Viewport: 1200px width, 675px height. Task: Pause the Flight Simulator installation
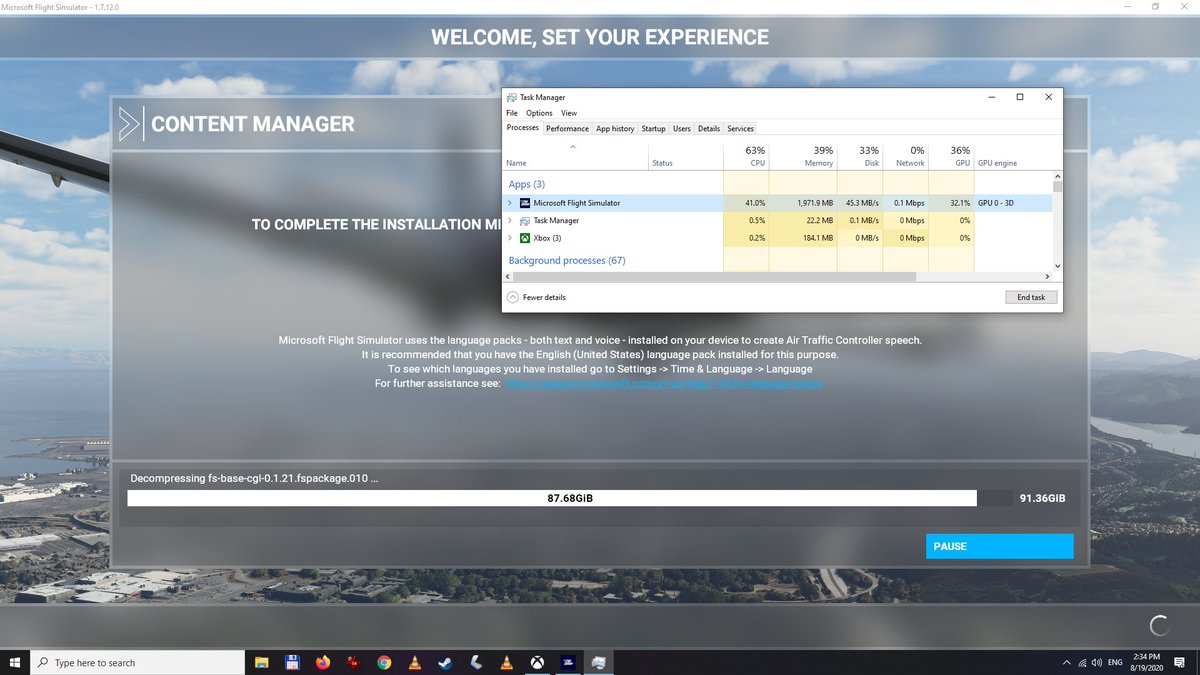pyautogui.click(x=999, y=546)
